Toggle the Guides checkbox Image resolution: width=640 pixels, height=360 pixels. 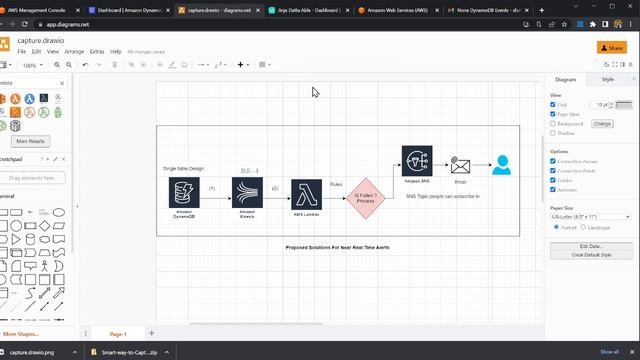point(553,180)
